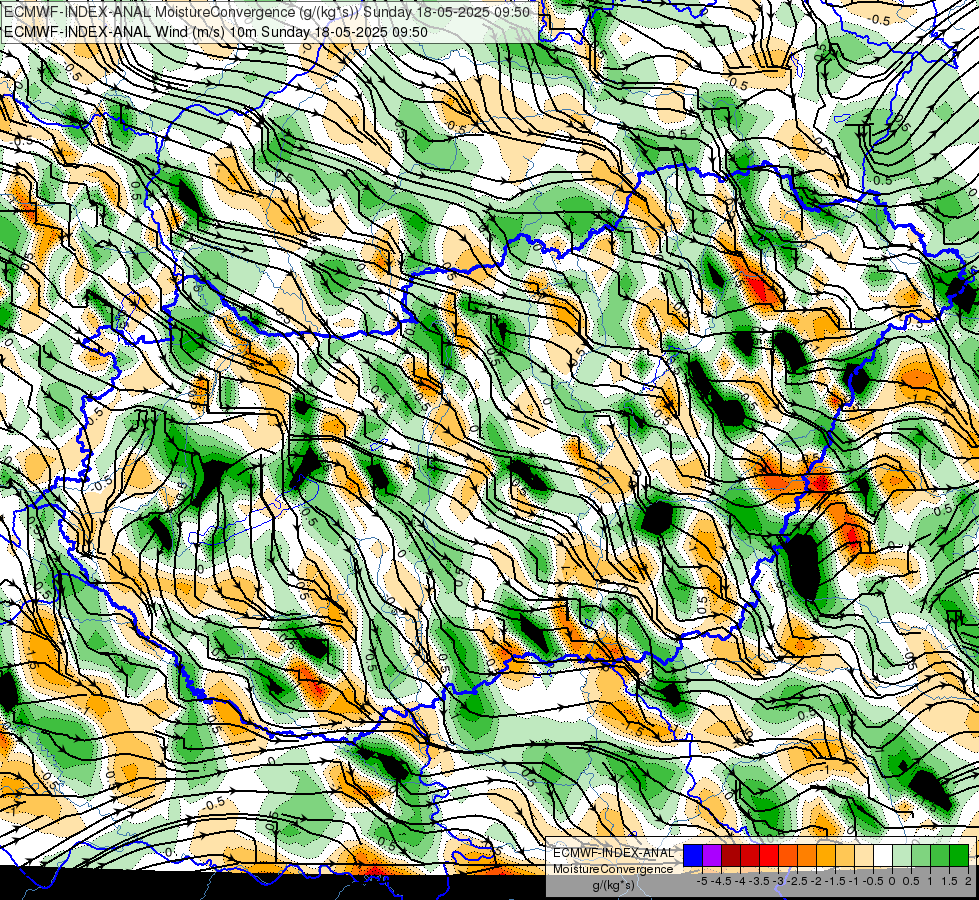Select the "0" legend scale label

pyautogui.click(x=892, y=881)
